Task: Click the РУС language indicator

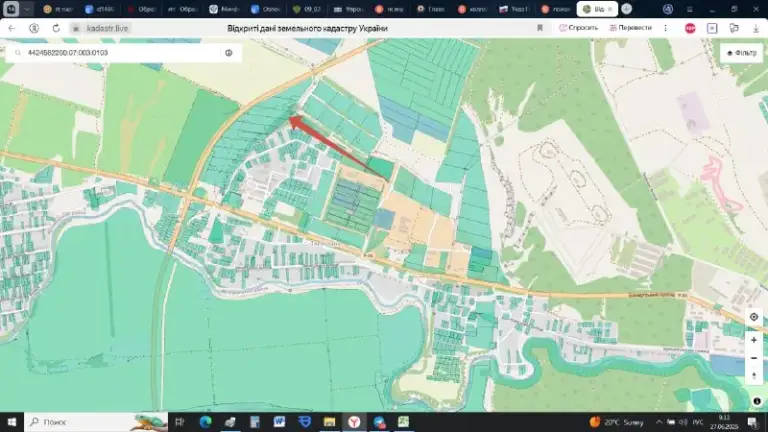Action: [x=698, y=422]
